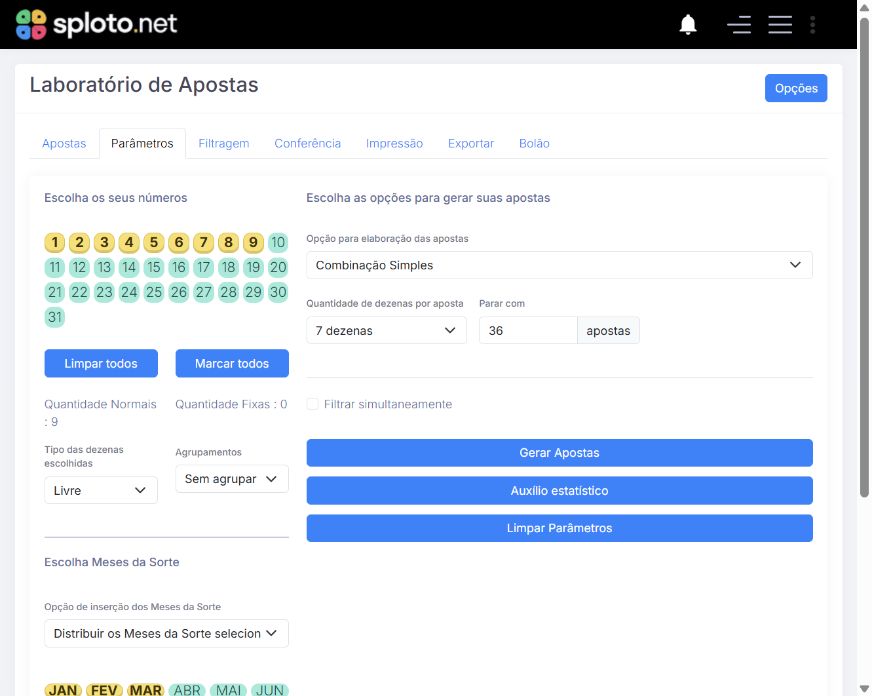Click Limpar Parâmetros button
Image resolution: width=872 pixels, height=696 pixels.
tap(559, 528)
